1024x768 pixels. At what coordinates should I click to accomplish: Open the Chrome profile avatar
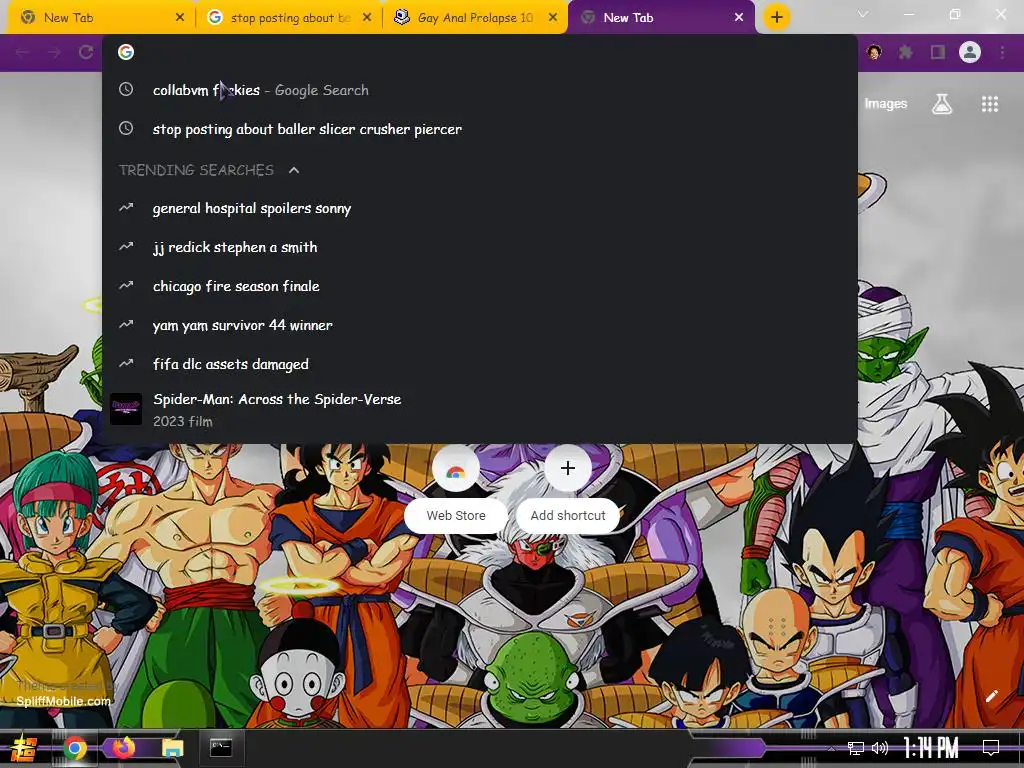point(970,52)
